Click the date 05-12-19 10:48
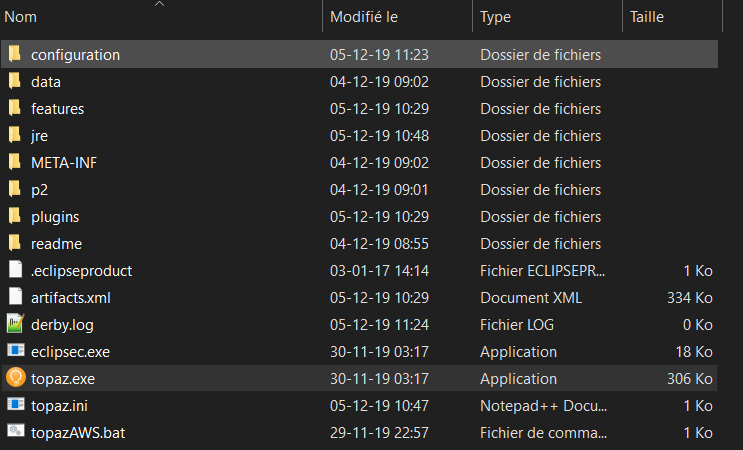The height and width of the screenshot is (450, 743). pos(380,136)
